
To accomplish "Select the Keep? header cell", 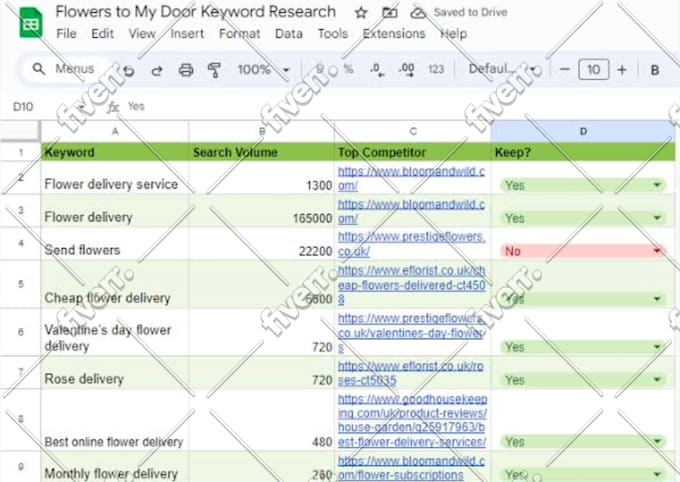I will click(583, 152).
